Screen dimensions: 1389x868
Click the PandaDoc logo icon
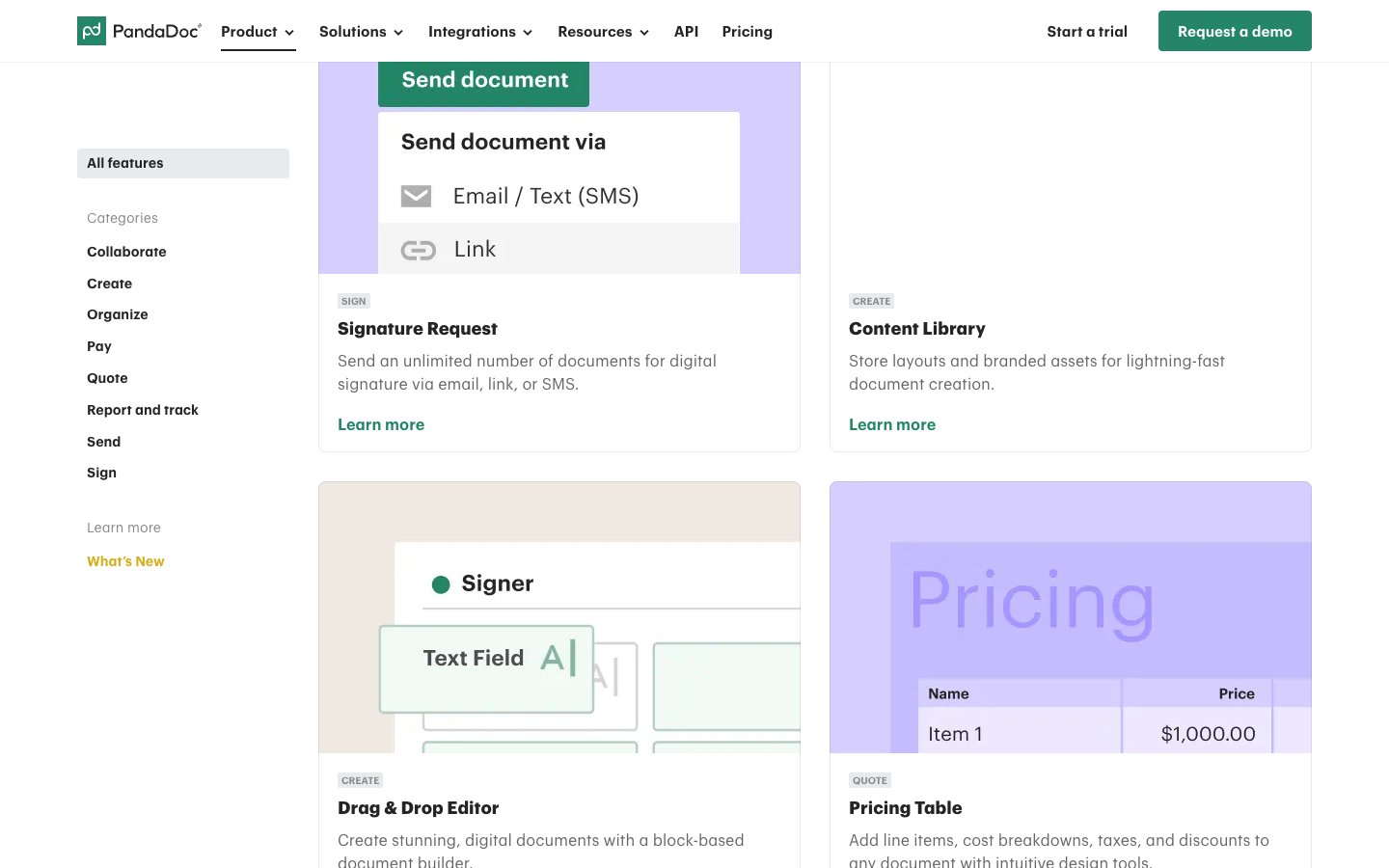92,31
